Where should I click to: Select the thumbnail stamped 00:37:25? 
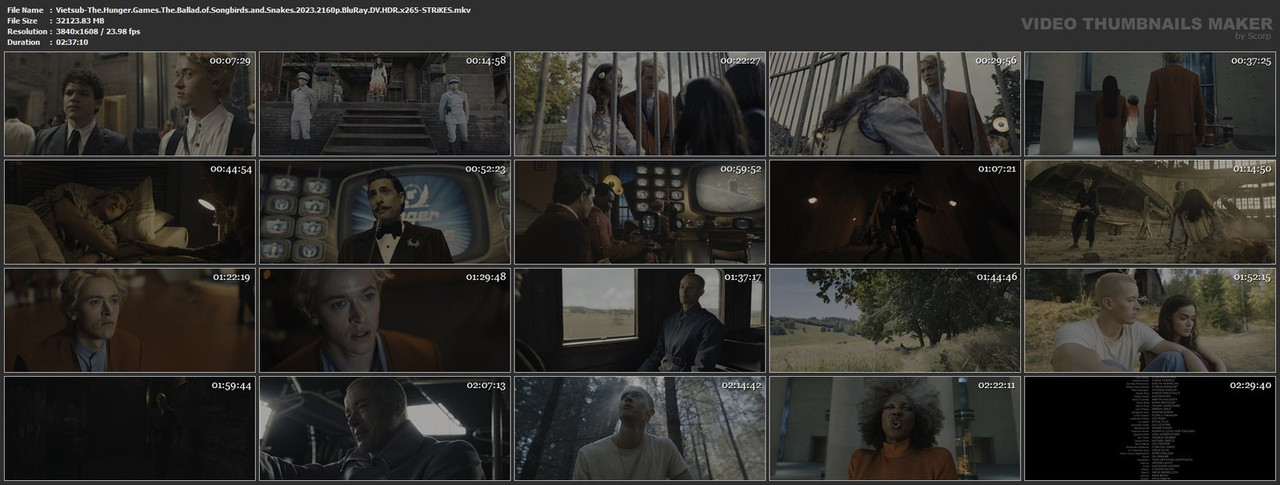coord(1150,104)
